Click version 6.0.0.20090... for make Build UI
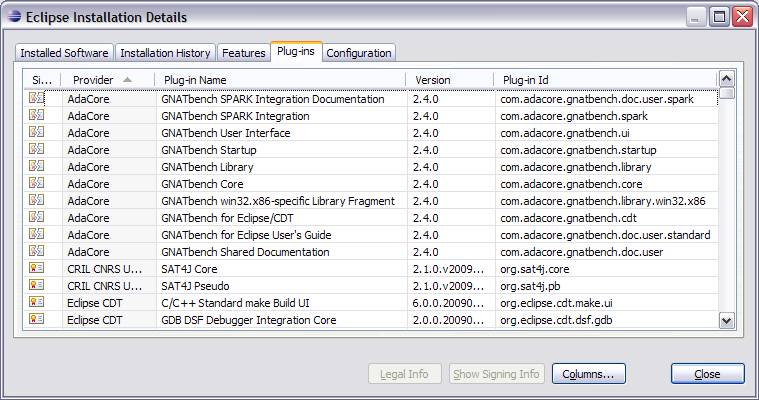 tap(448, 303)
